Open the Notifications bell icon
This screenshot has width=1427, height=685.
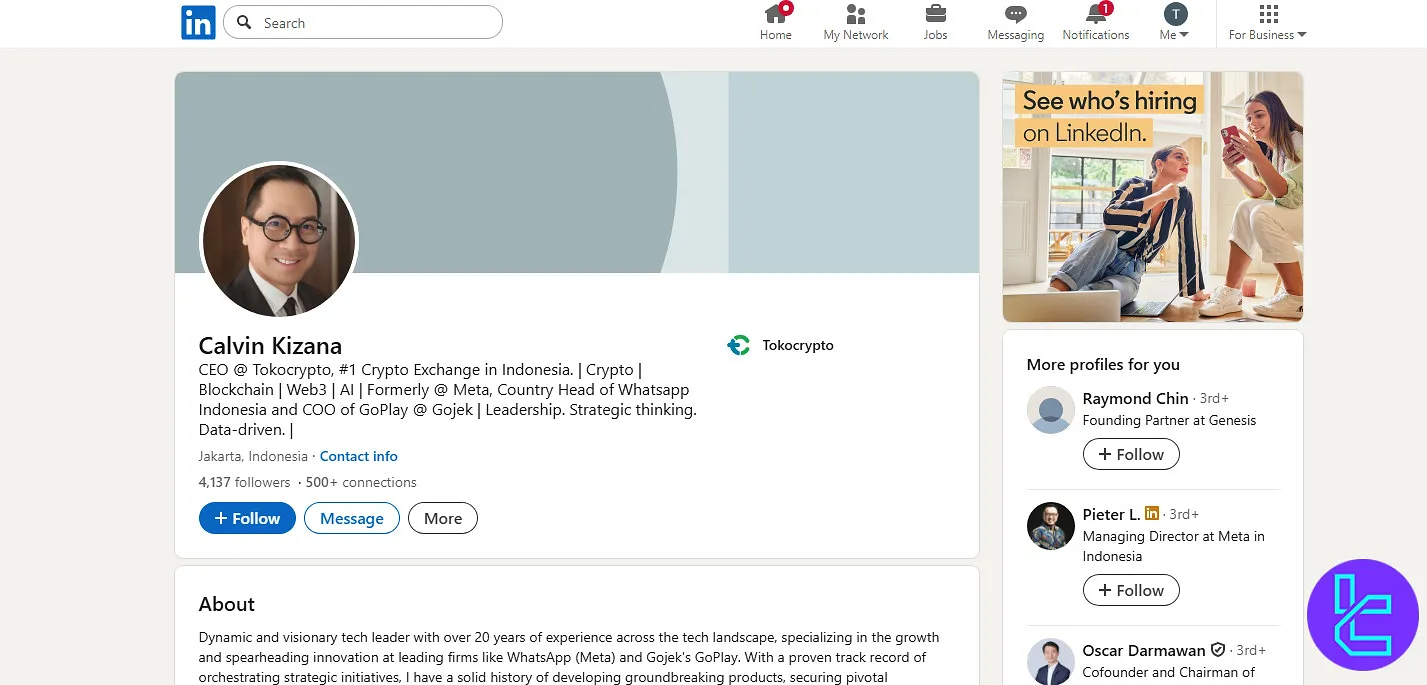tap(1096, 13)
